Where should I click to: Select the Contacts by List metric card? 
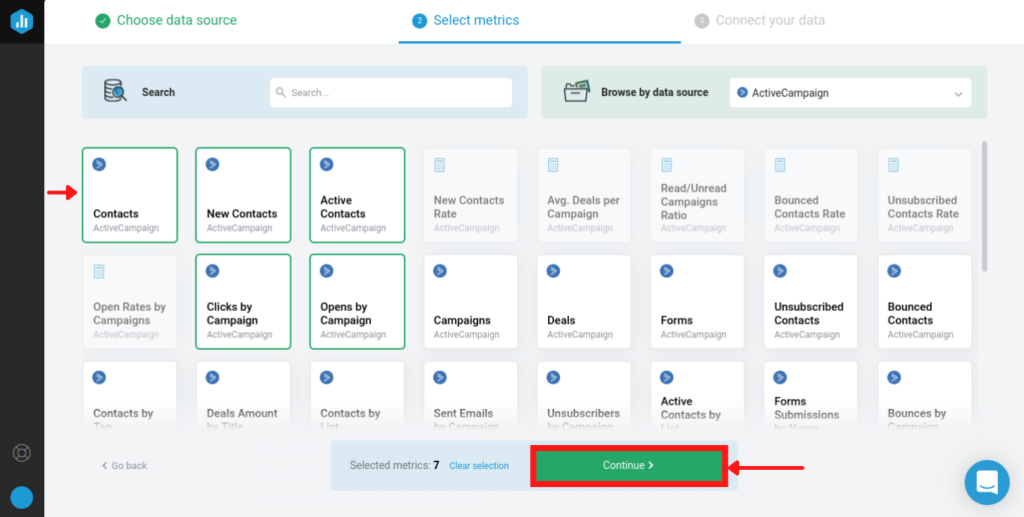click(357, 397)
